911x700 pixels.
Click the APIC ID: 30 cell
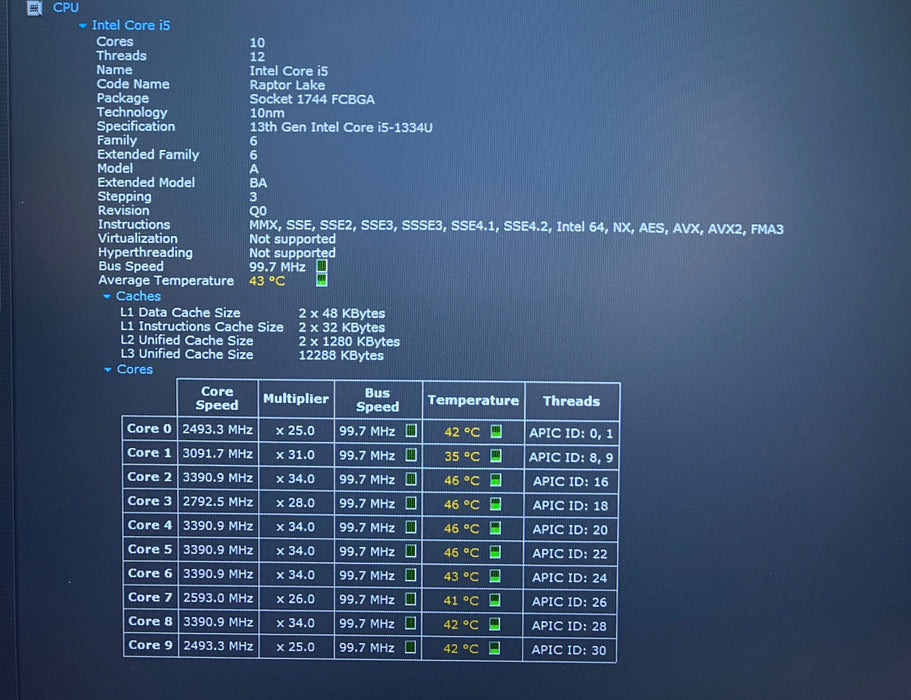pos(569,650)
